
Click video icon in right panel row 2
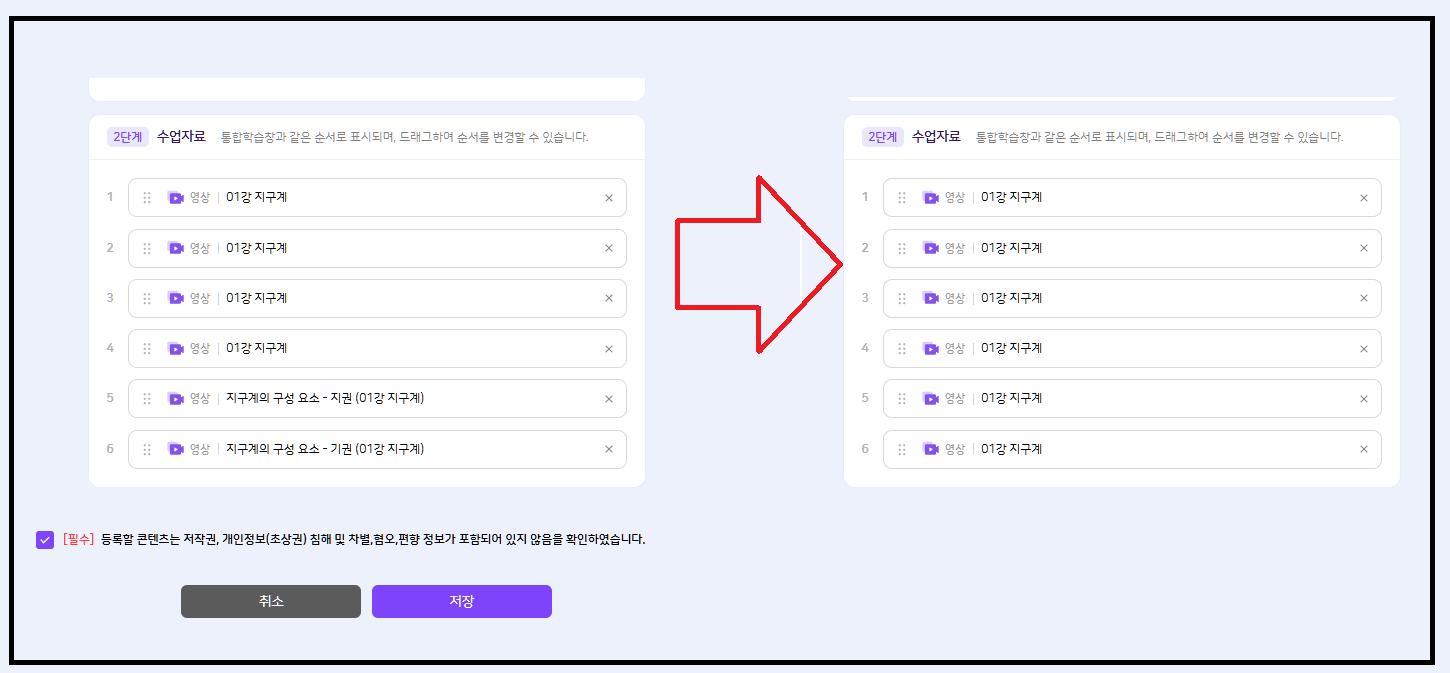(x=931, y=248)
